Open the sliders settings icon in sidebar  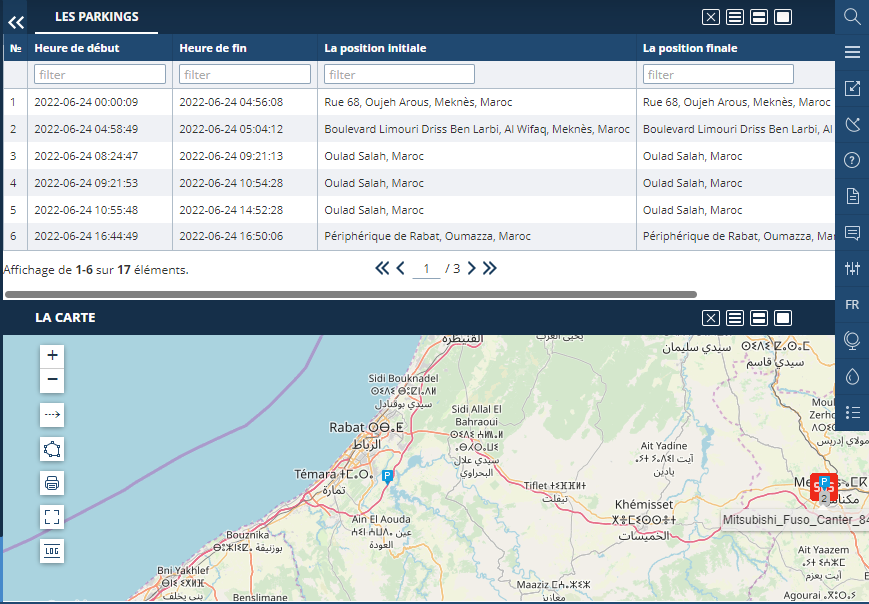click(852, 268)
